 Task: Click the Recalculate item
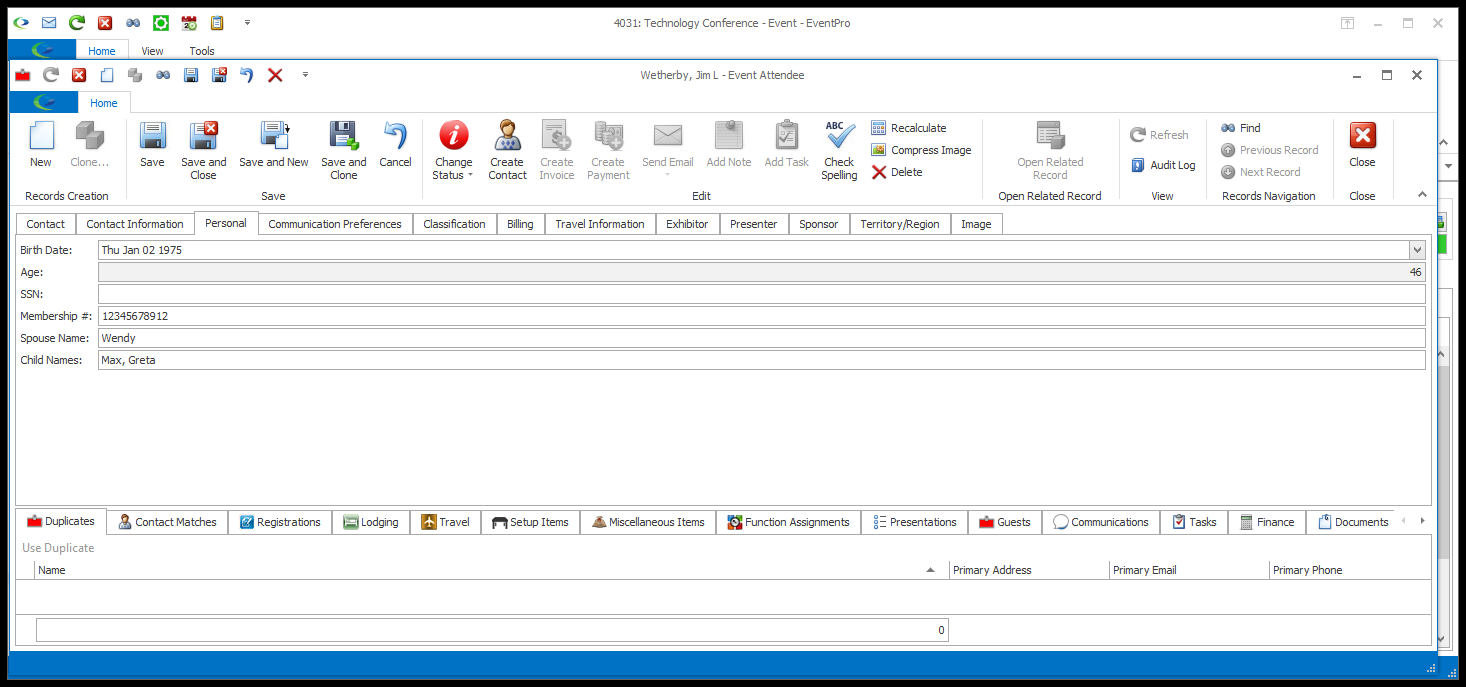pyautogui.click(x=908, y=128)
